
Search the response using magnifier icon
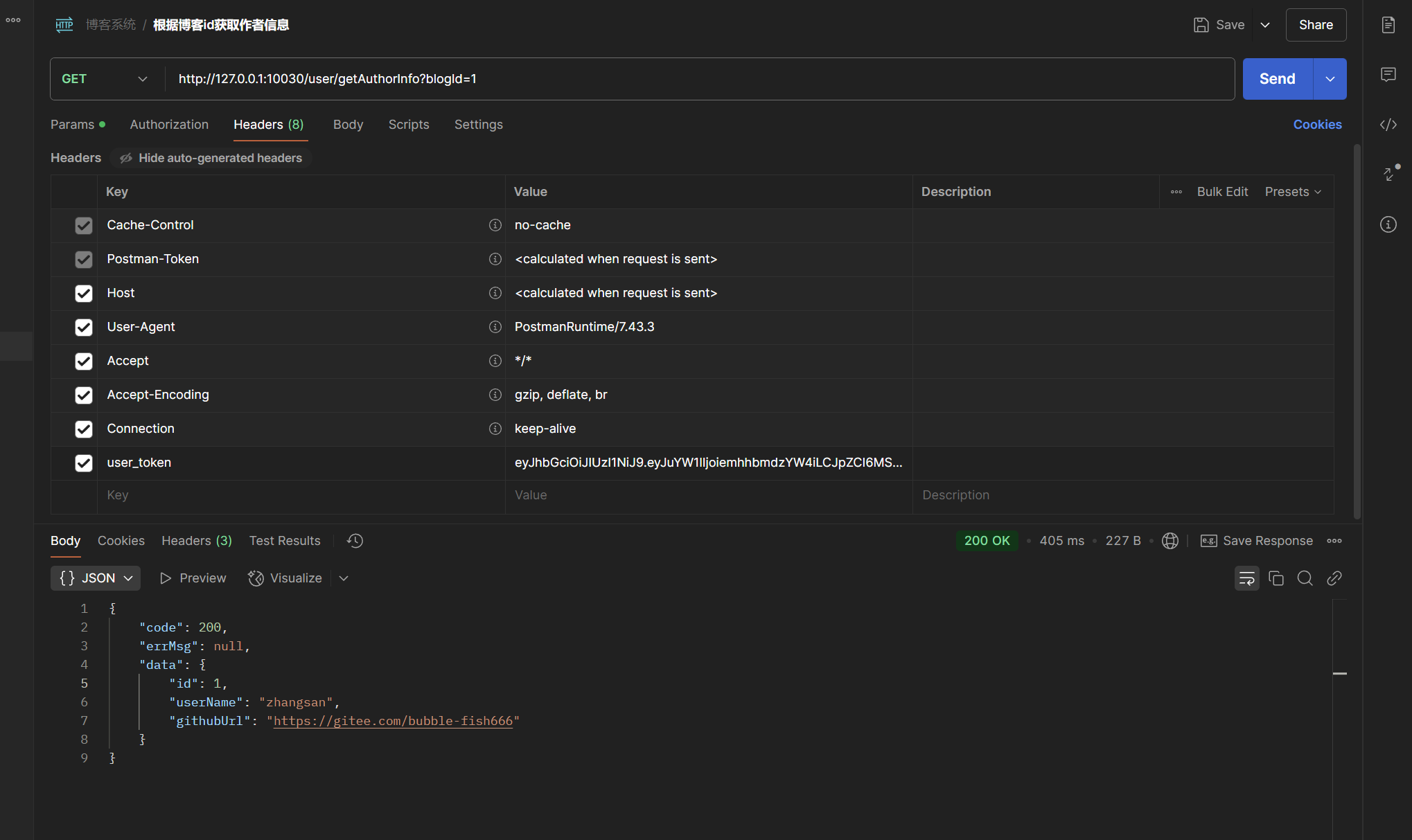(1305, 578)
